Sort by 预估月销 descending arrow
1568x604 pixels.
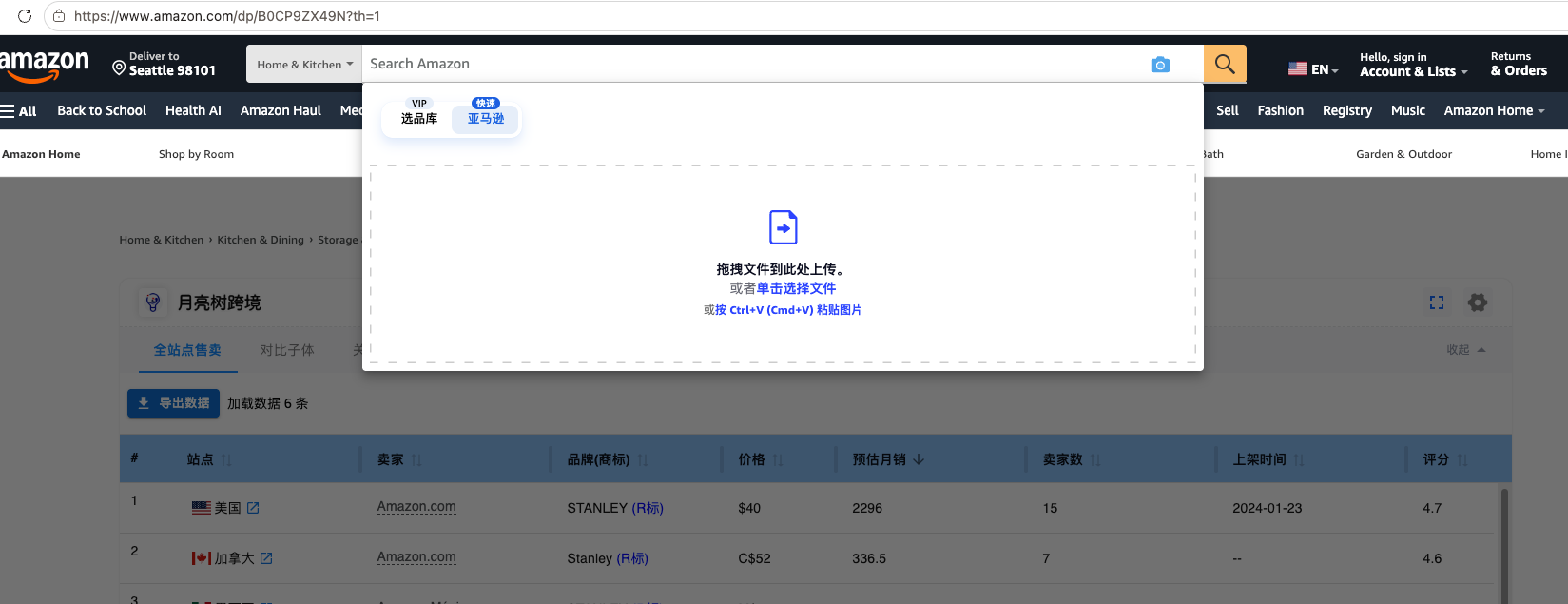point(919,459)
